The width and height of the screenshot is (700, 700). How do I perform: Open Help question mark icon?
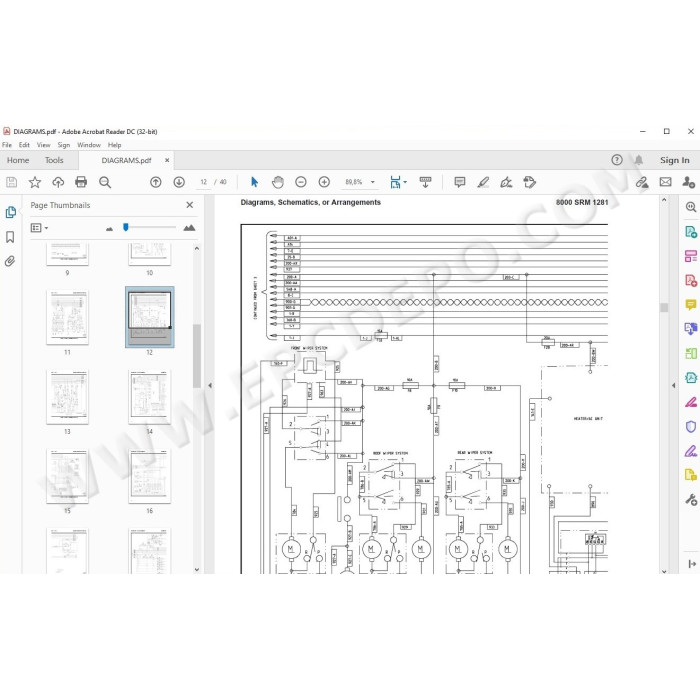(617, 160)
